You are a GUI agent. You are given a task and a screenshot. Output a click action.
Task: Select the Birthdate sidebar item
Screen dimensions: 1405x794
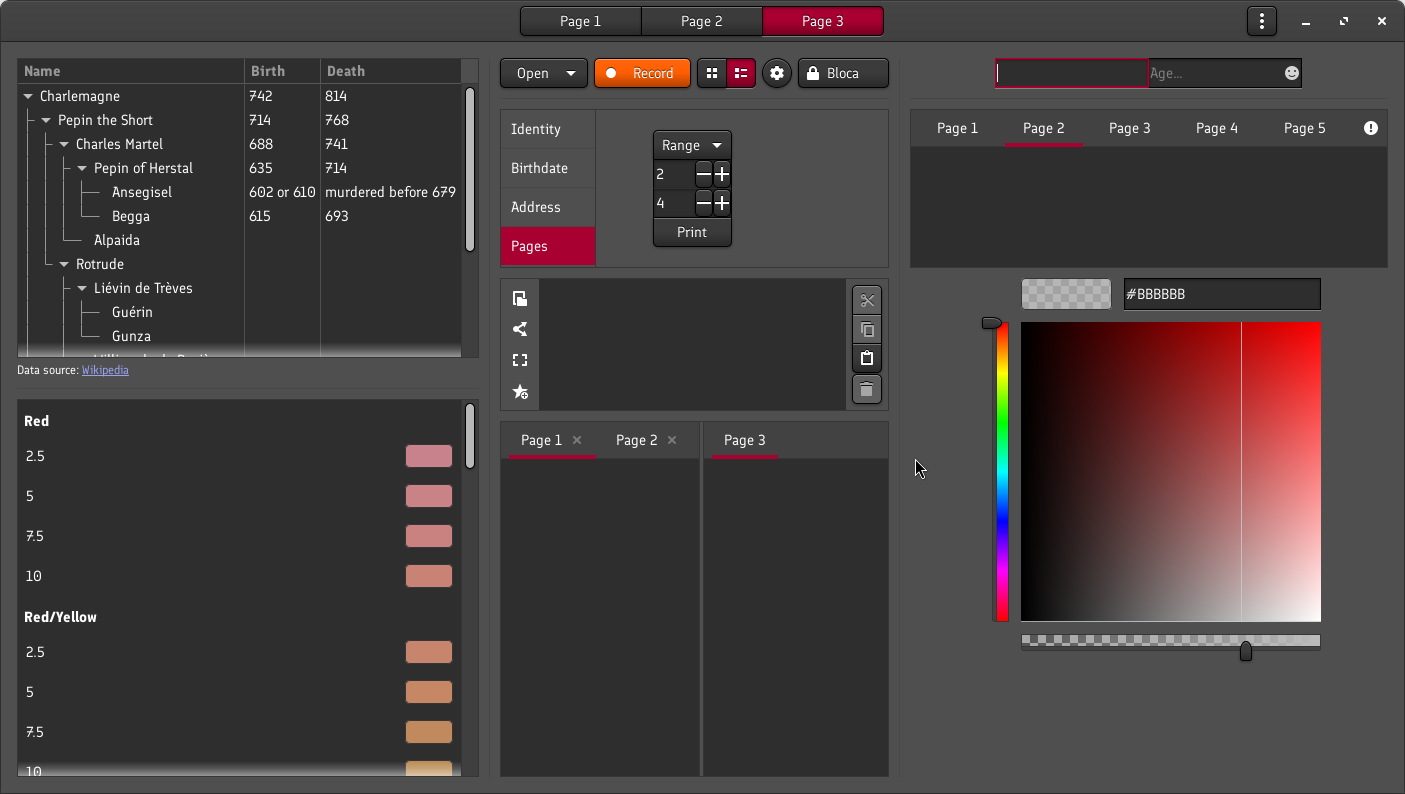[x=548, y=168]
